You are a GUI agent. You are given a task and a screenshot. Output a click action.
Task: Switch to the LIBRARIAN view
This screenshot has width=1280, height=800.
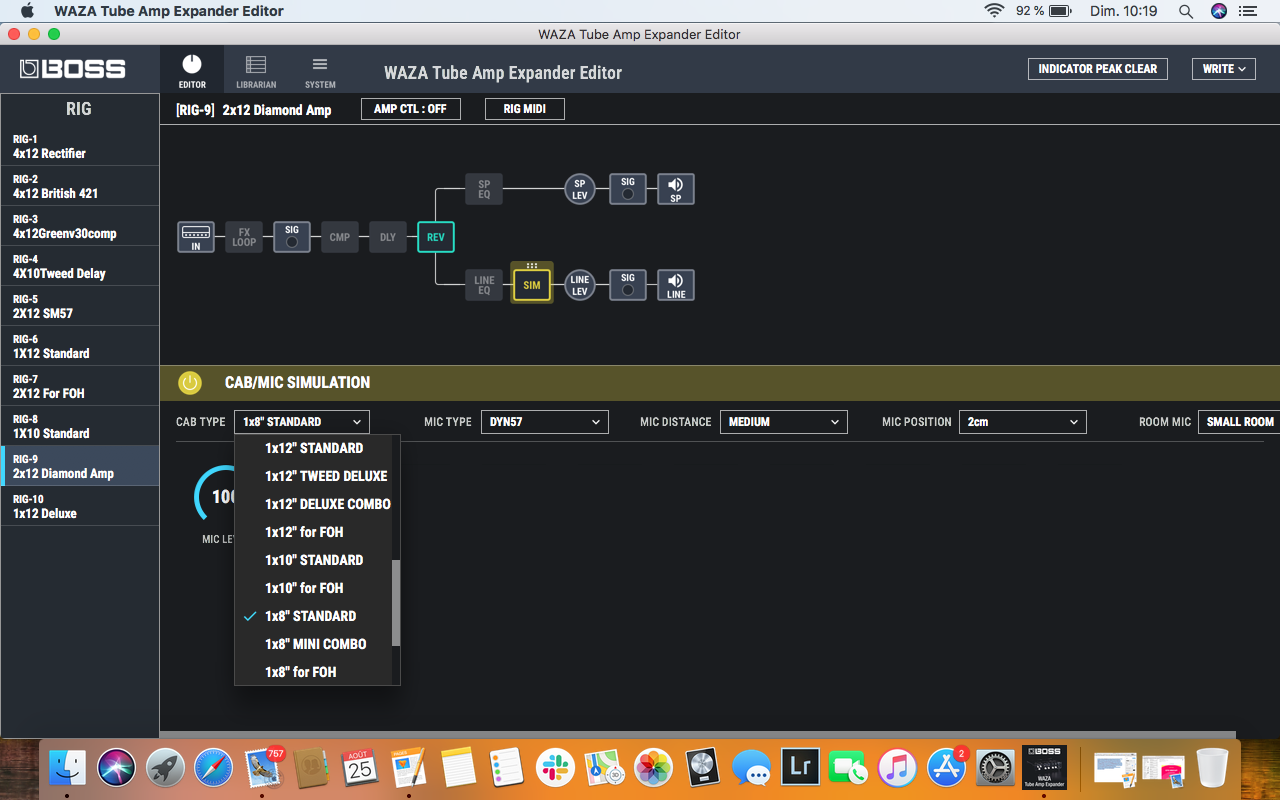[x=255, y=69]
